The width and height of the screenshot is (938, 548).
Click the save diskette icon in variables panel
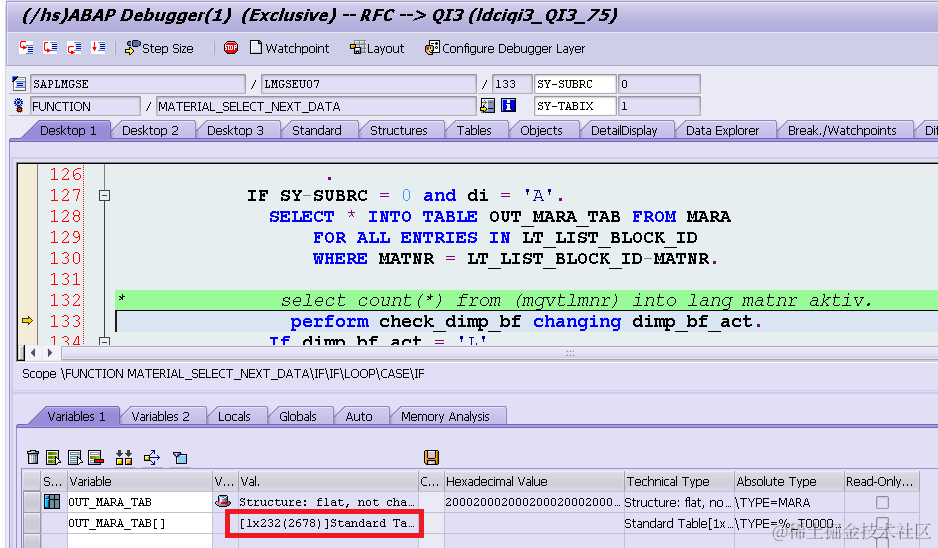coord(431,458)
